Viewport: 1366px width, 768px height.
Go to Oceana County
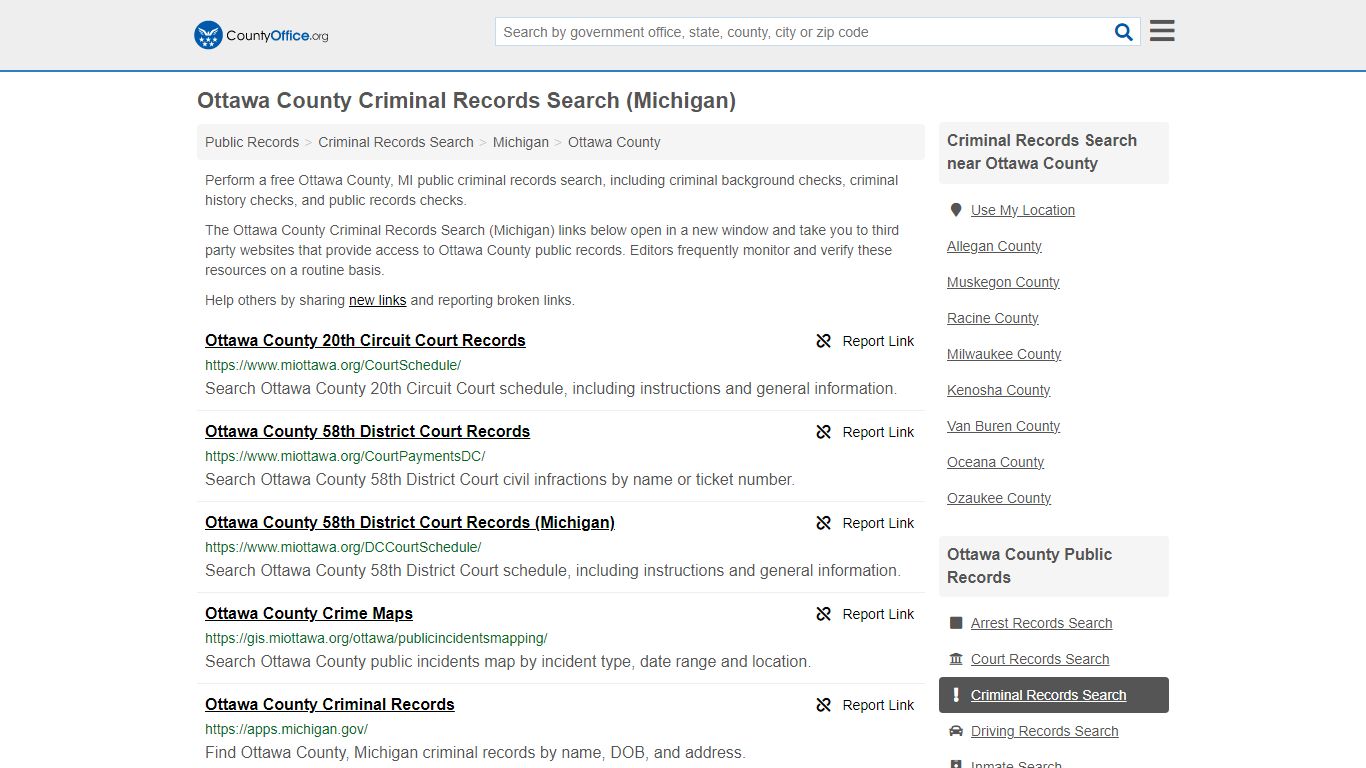(x=995, y=462)
